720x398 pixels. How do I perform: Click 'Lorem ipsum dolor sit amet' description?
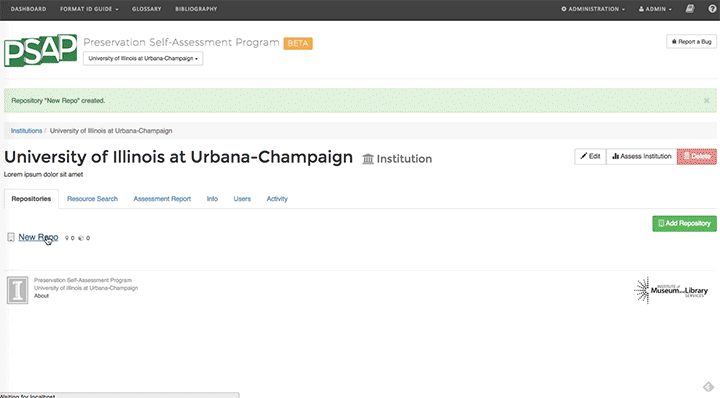(44, 174)
